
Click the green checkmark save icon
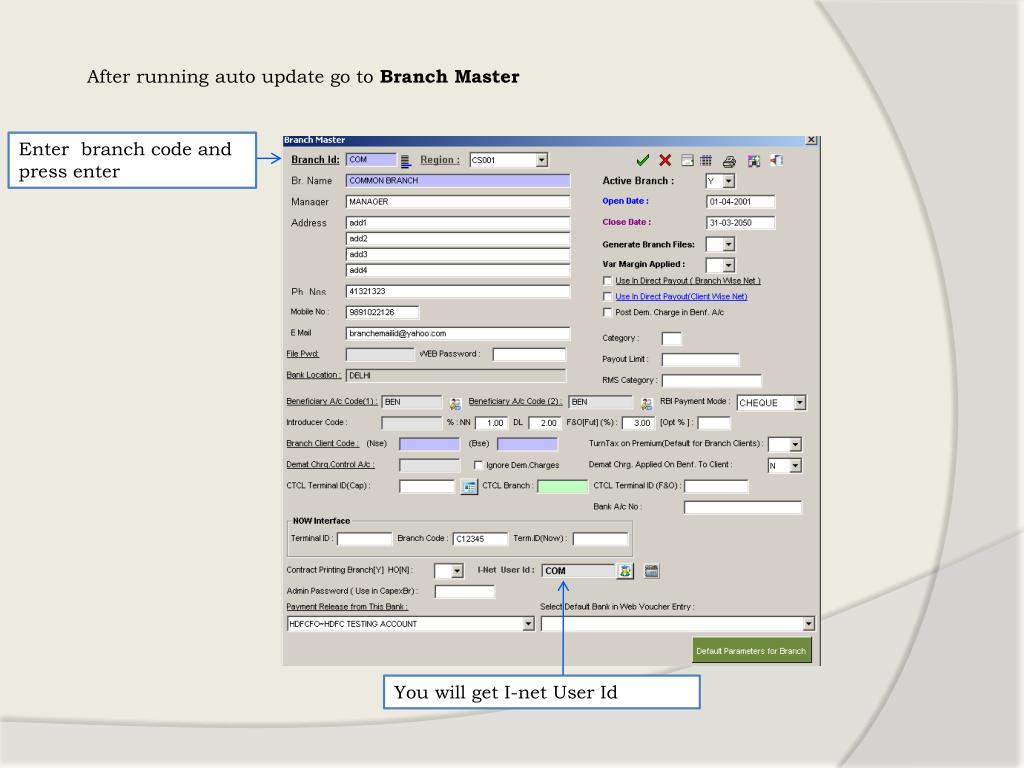point(643,161)
